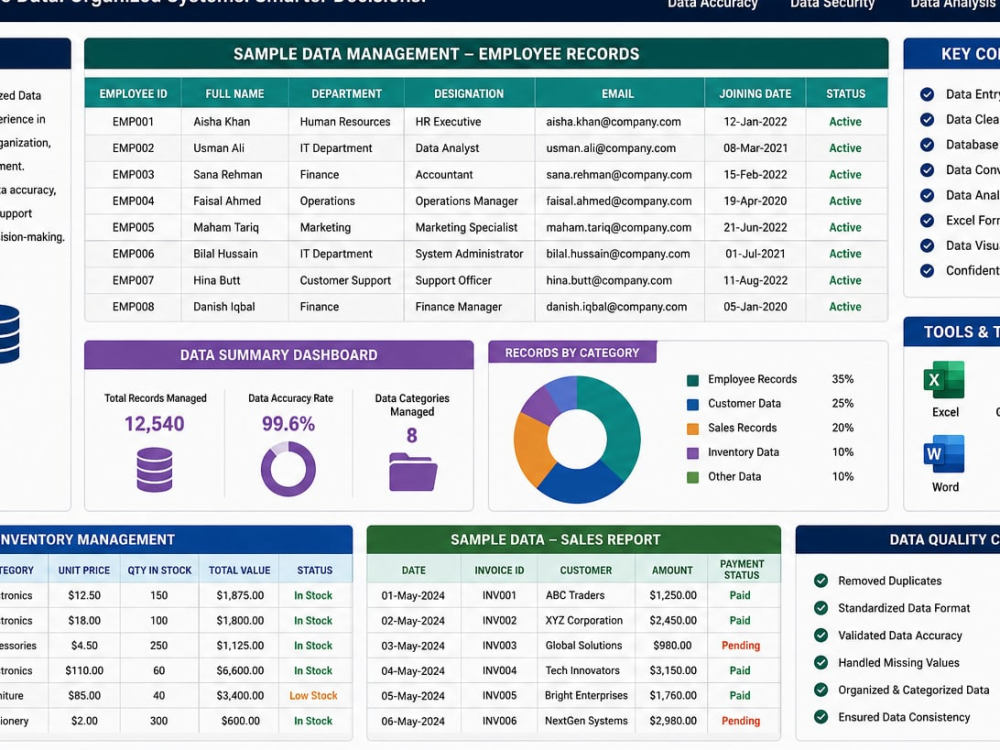Click the Employee Records legend color square

tap(693, 380)
